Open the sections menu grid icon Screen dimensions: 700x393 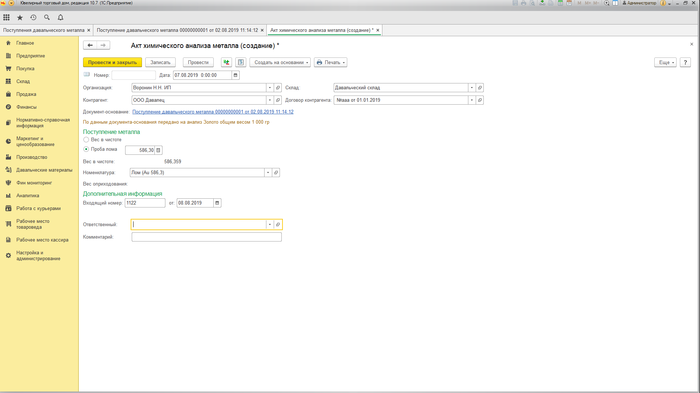(x=6, y=17)
